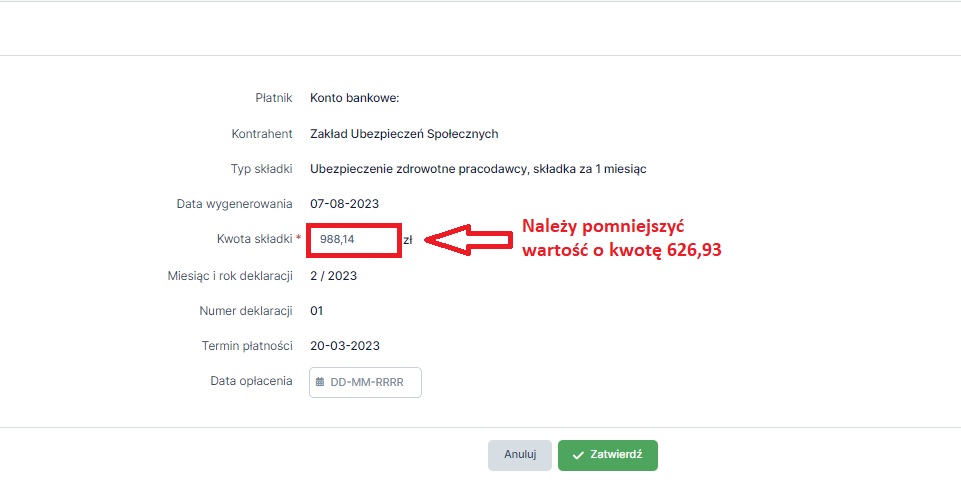Click the red arrow pointing at the amount
Screen dimensions: 961x483
coord(468,240)
